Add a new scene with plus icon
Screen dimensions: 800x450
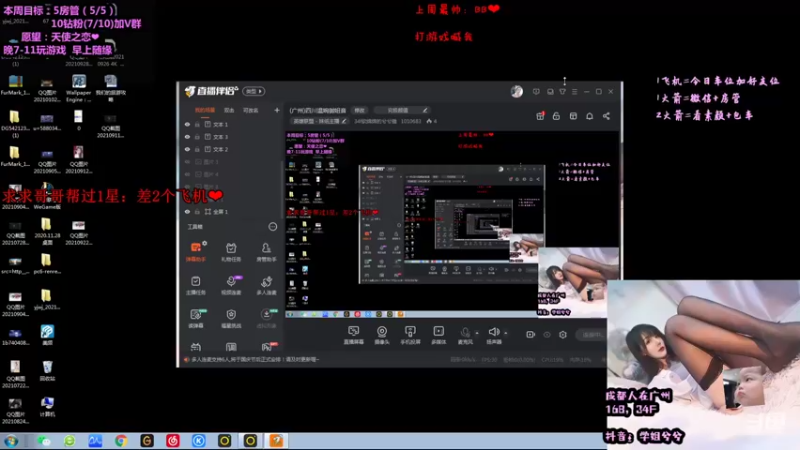tap(277, 110)
